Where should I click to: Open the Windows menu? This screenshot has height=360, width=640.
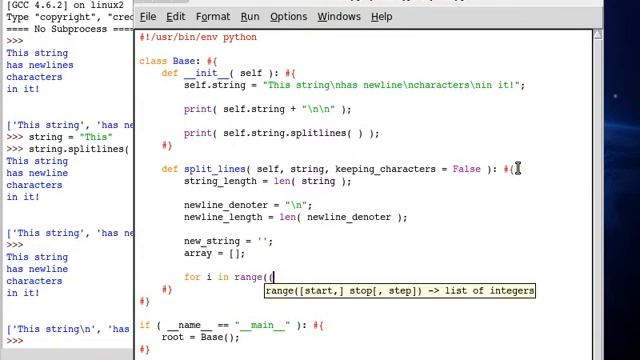click(x=339, y=17)
